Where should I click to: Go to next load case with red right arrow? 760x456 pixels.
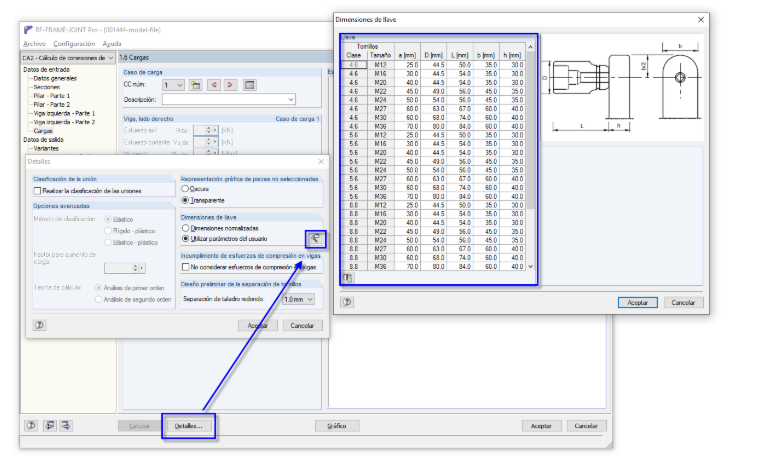(230, 85)
